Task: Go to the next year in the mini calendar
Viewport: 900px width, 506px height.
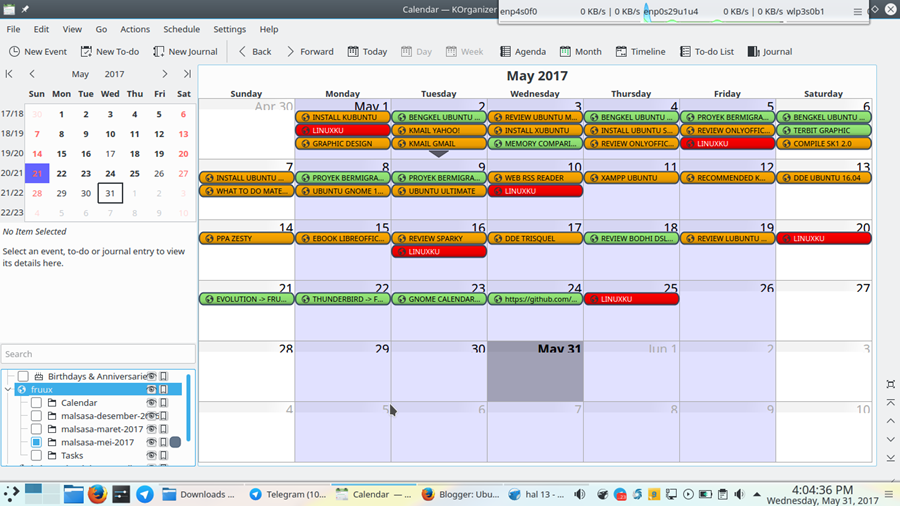Action: point(187,73)
